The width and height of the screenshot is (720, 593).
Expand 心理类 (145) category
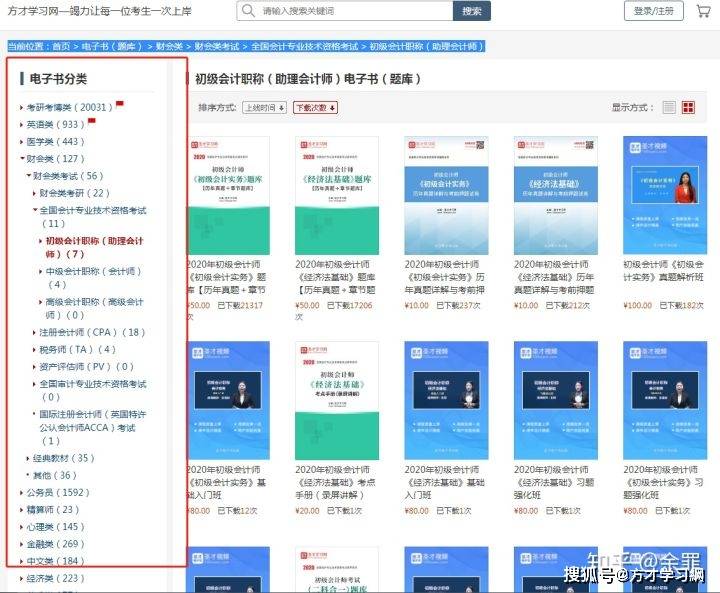coord(55,527)
